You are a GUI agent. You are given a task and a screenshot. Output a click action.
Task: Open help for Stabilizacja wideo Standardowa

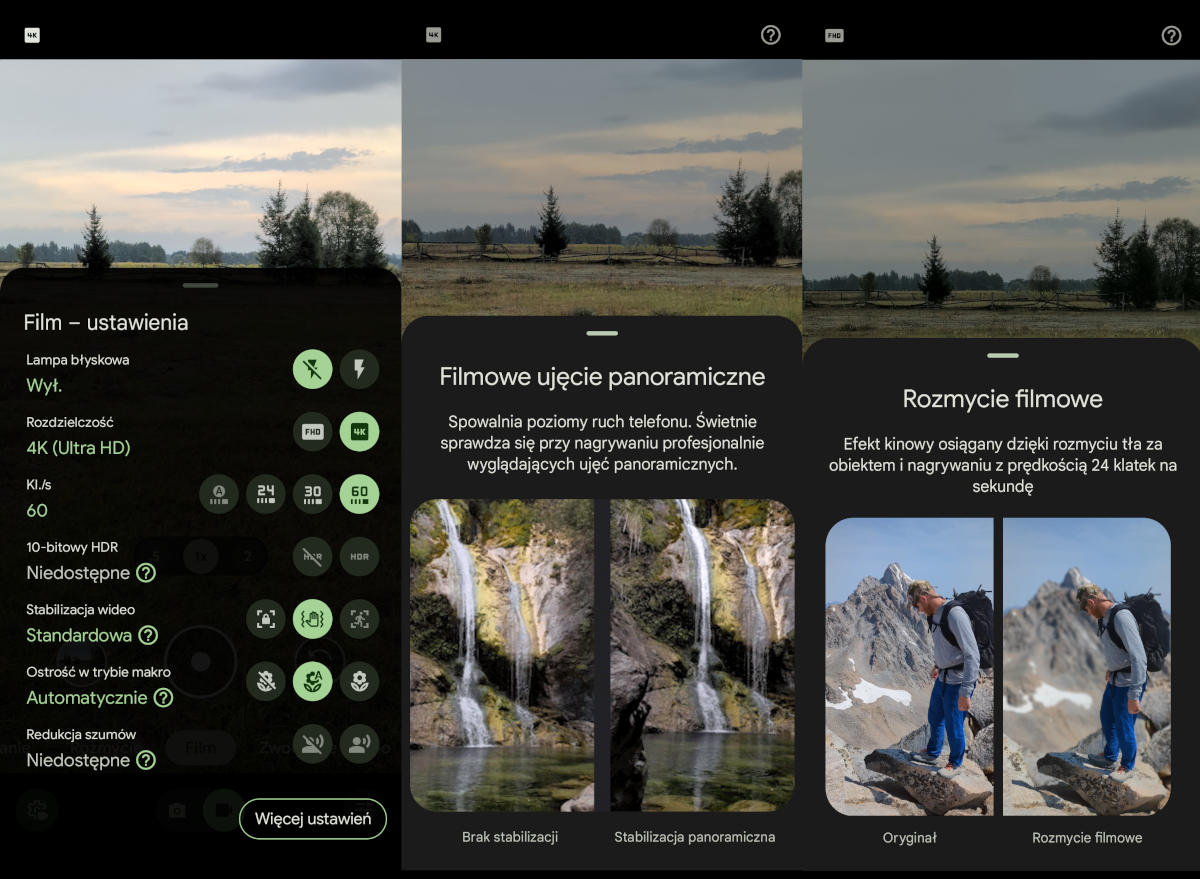click(x=148, y=635)
